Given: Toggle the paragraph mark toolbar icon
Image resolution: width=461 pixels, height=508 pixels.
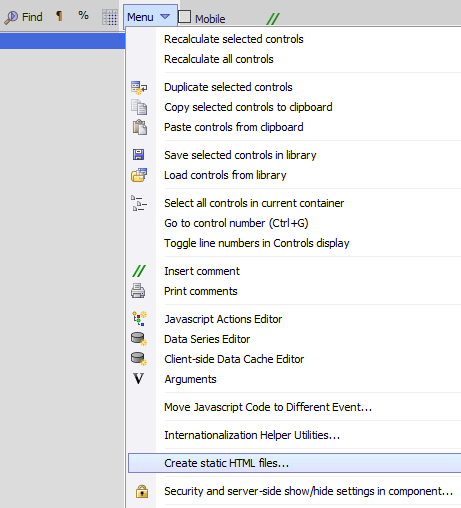Looking at the screenshot, I should click(59, 16).
